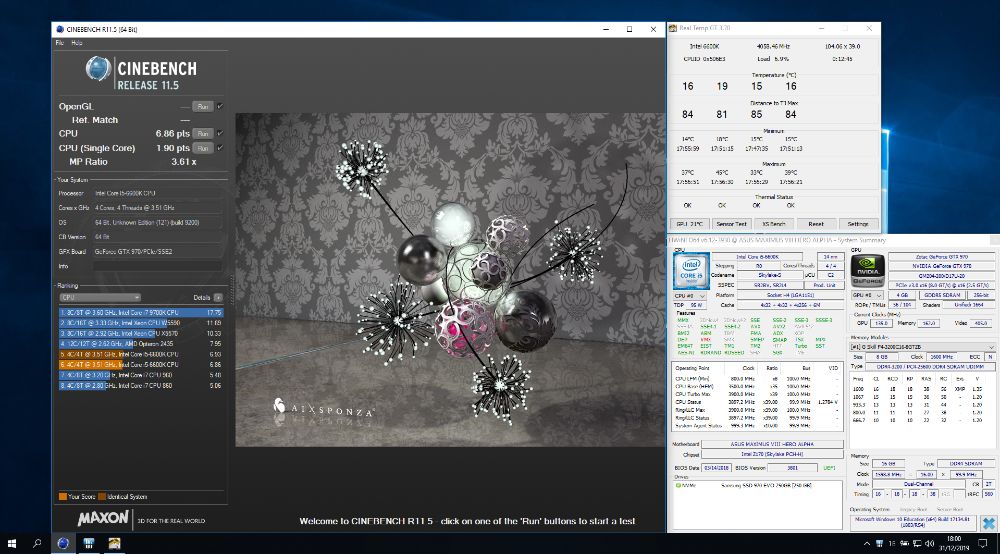Screen dimensions: 1000x554
Task: Select ranking row Intel Core i7 9700K CPU
Action: pyautogui.click(x=141, y=312)
